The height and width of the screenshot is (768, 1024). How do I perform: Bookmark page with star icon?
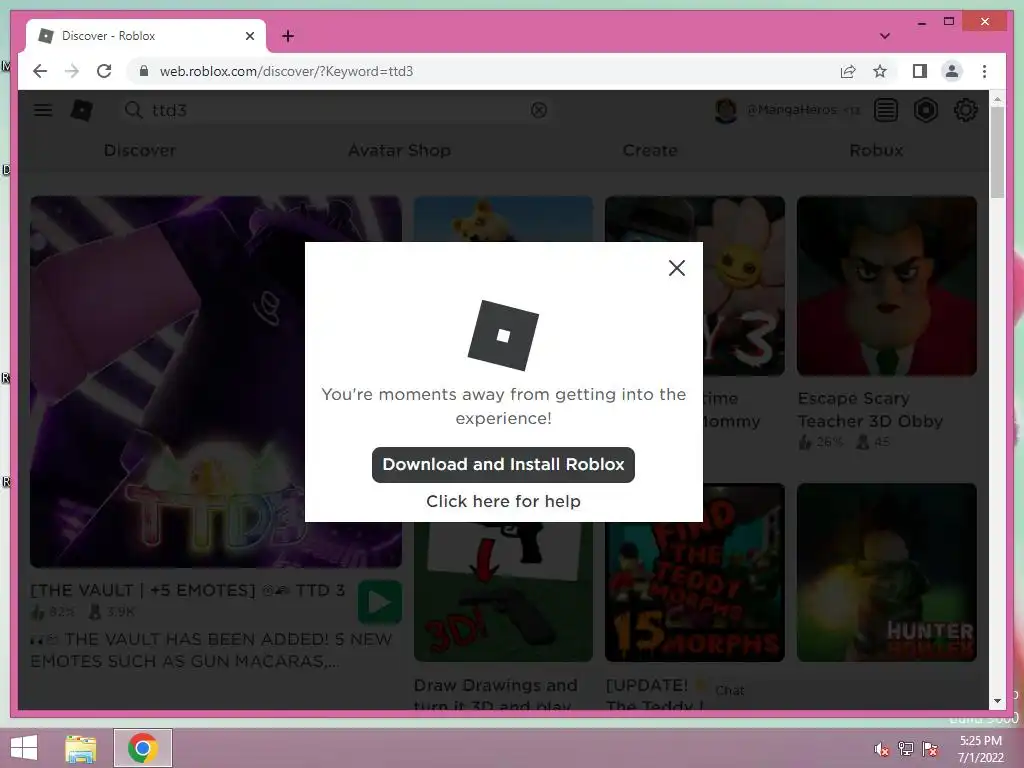click(880, 71)
